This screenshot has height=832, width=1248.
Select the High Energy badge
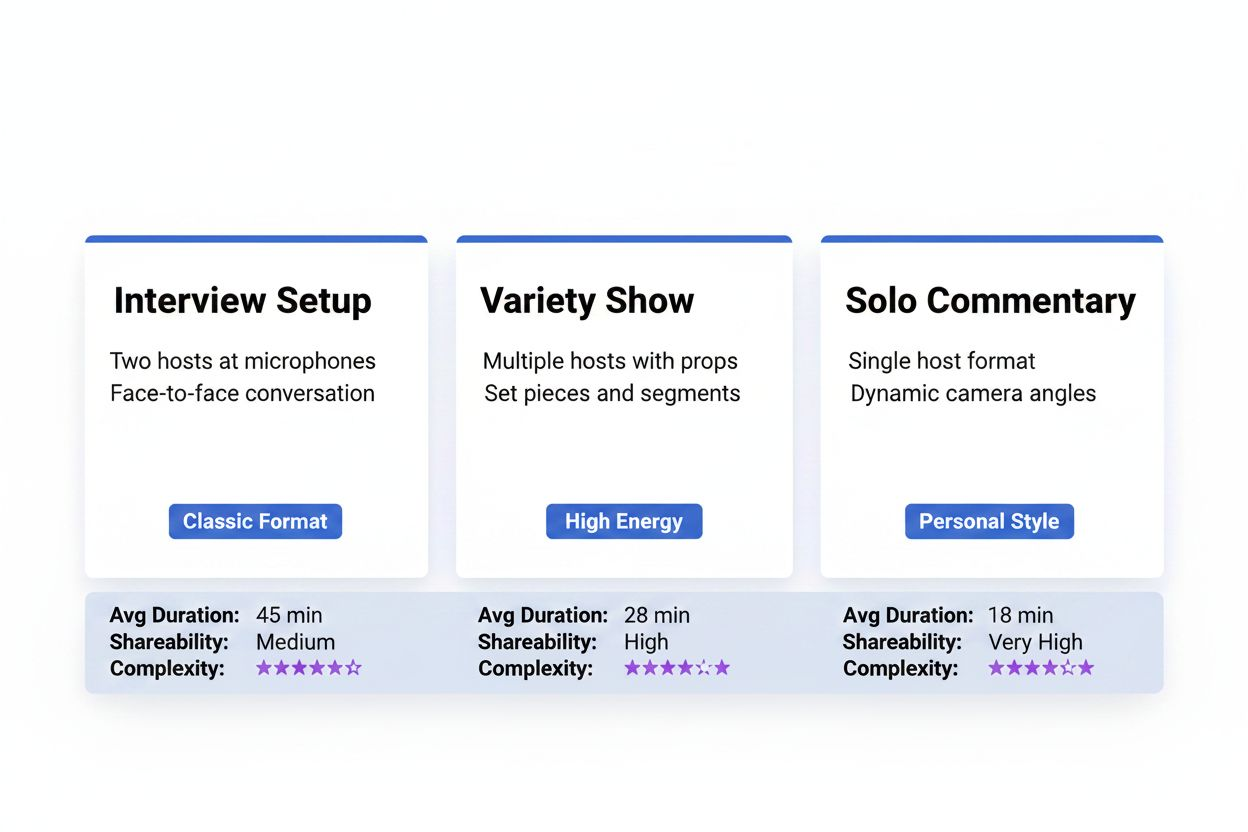tap(624, 521)
